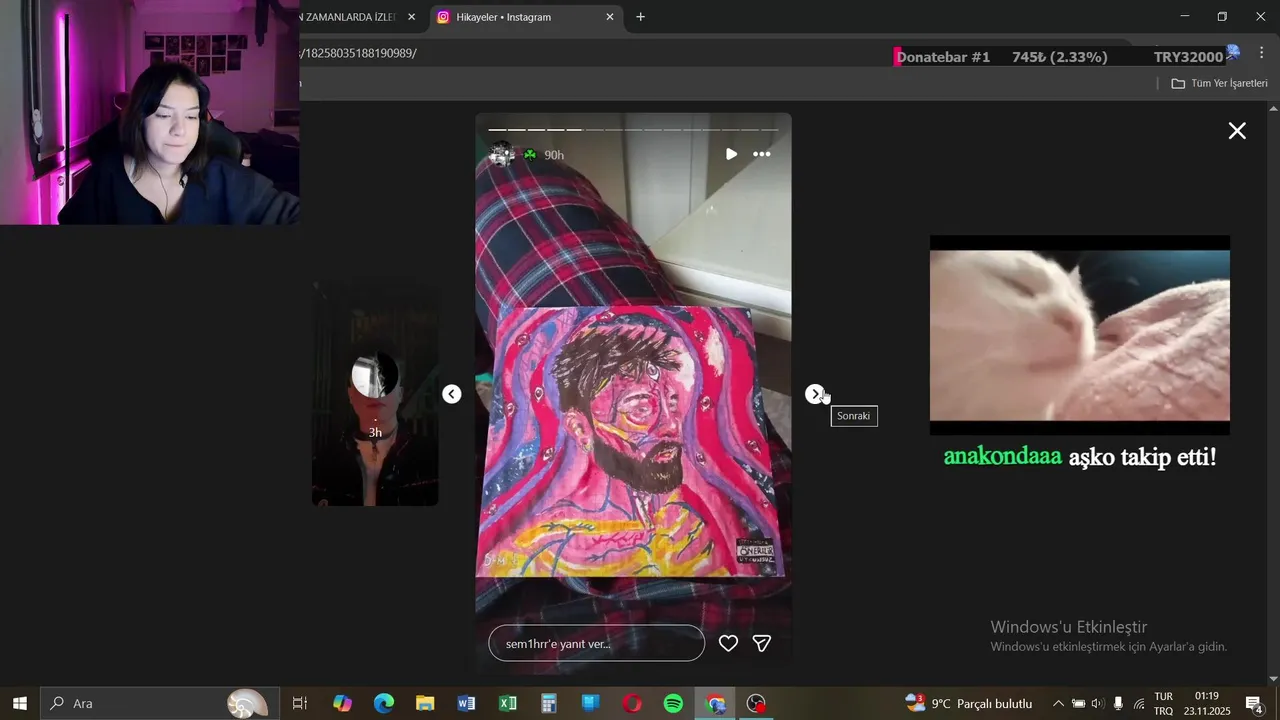Switch the TUR TRQ keyboard language
This screenshot has width=1280, height=720.
[x=1164, y=703]
